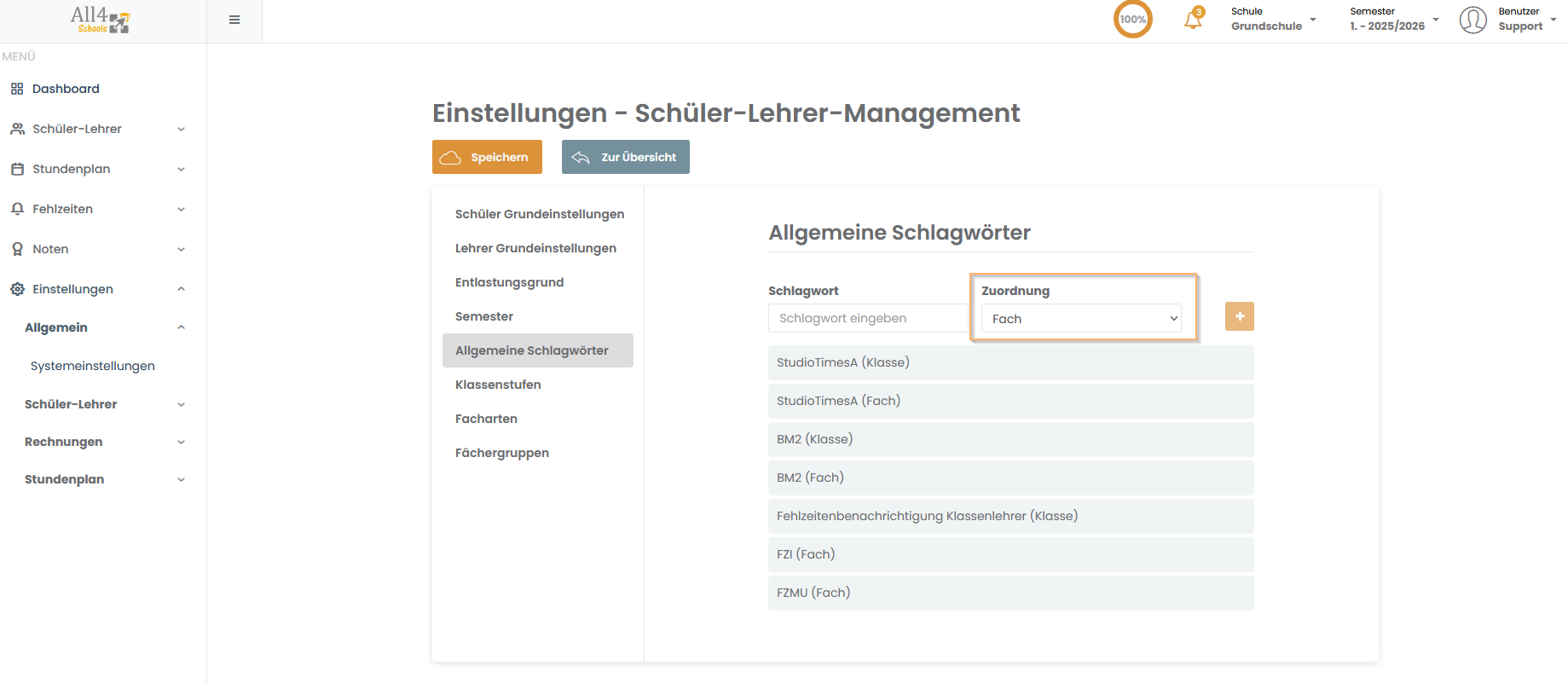Open the Semester 2025/2026 dropdown
Viewport: 1568px width, 683px height.
coord(1394,19)
